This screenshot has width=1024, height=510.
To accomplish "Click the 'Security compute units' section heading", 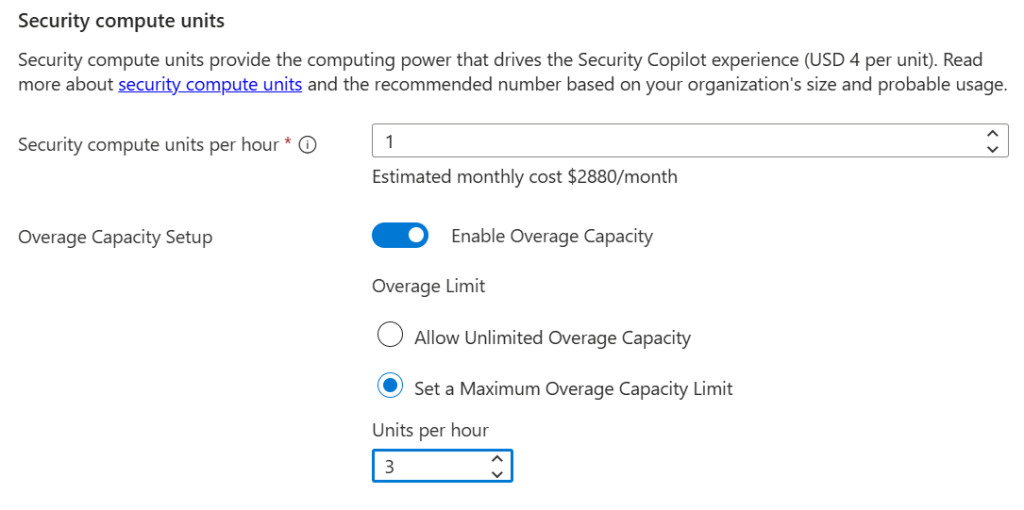I will (121, 20).
